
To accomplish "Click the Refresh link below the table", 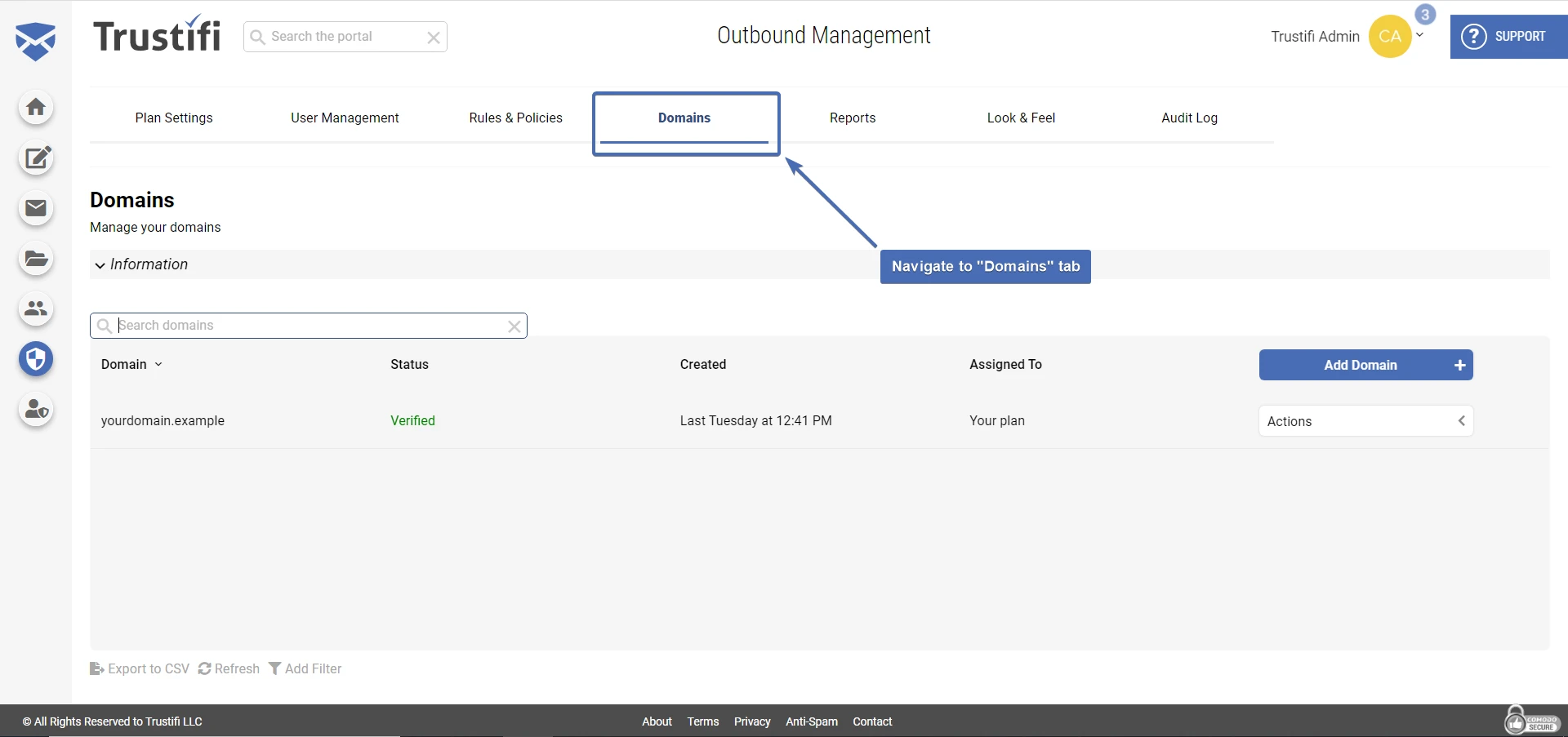I will pyautogui.click(x=229, y=669).
